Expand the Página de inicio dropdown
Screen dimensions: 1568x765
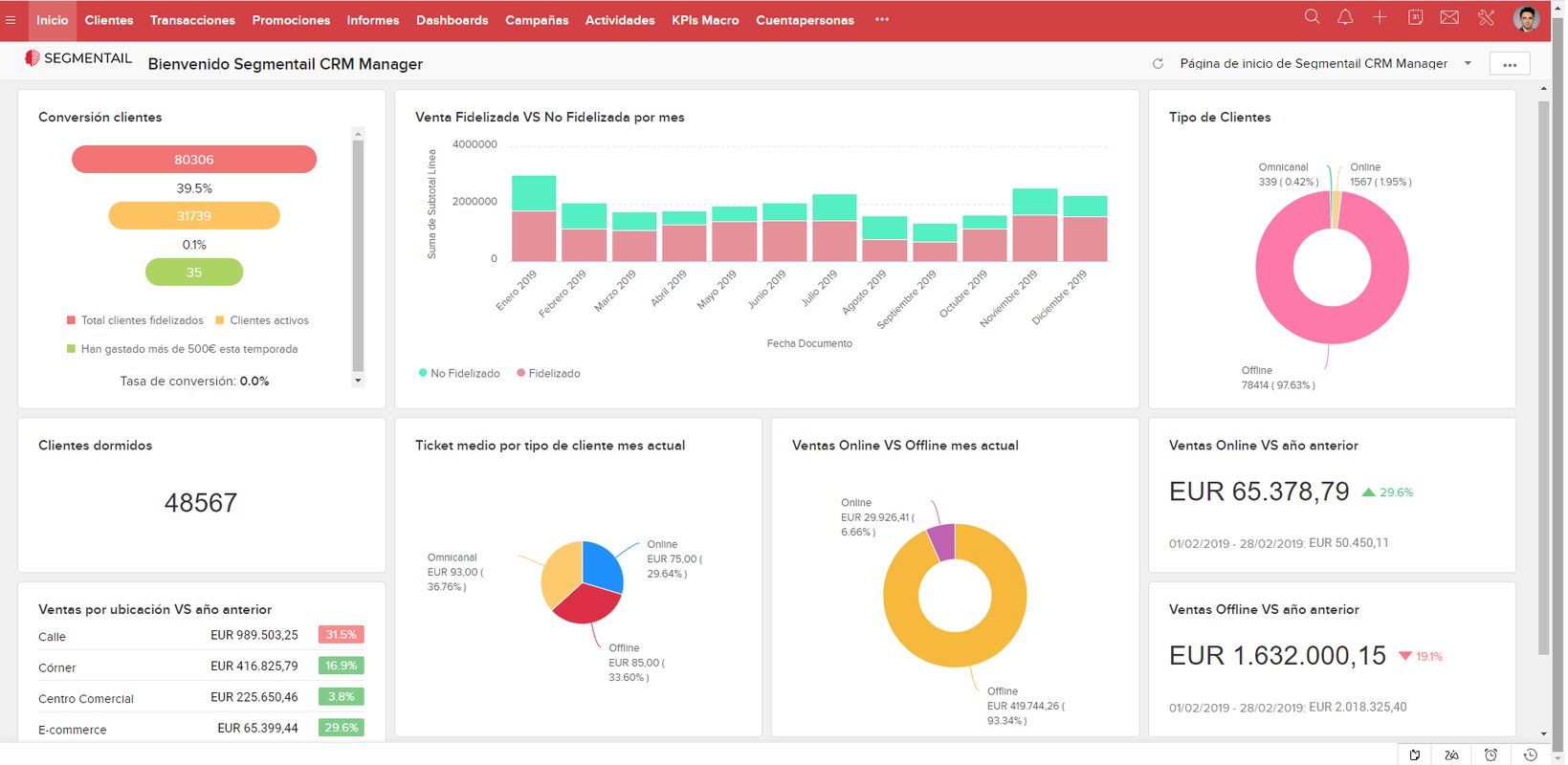tap(1468, 64)
